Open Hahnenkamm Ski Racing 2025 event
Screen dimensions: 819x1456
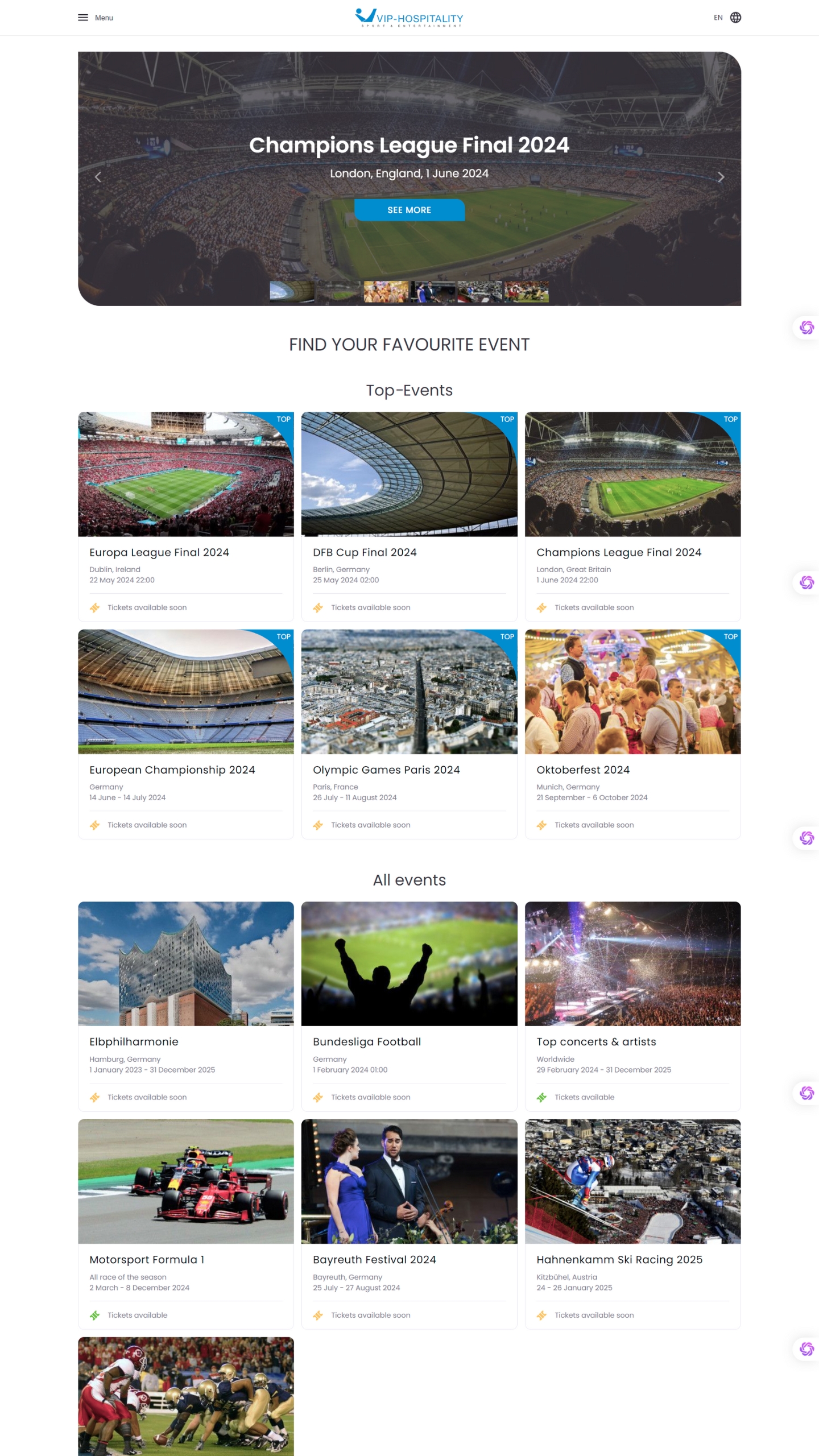pos(619,1260)
